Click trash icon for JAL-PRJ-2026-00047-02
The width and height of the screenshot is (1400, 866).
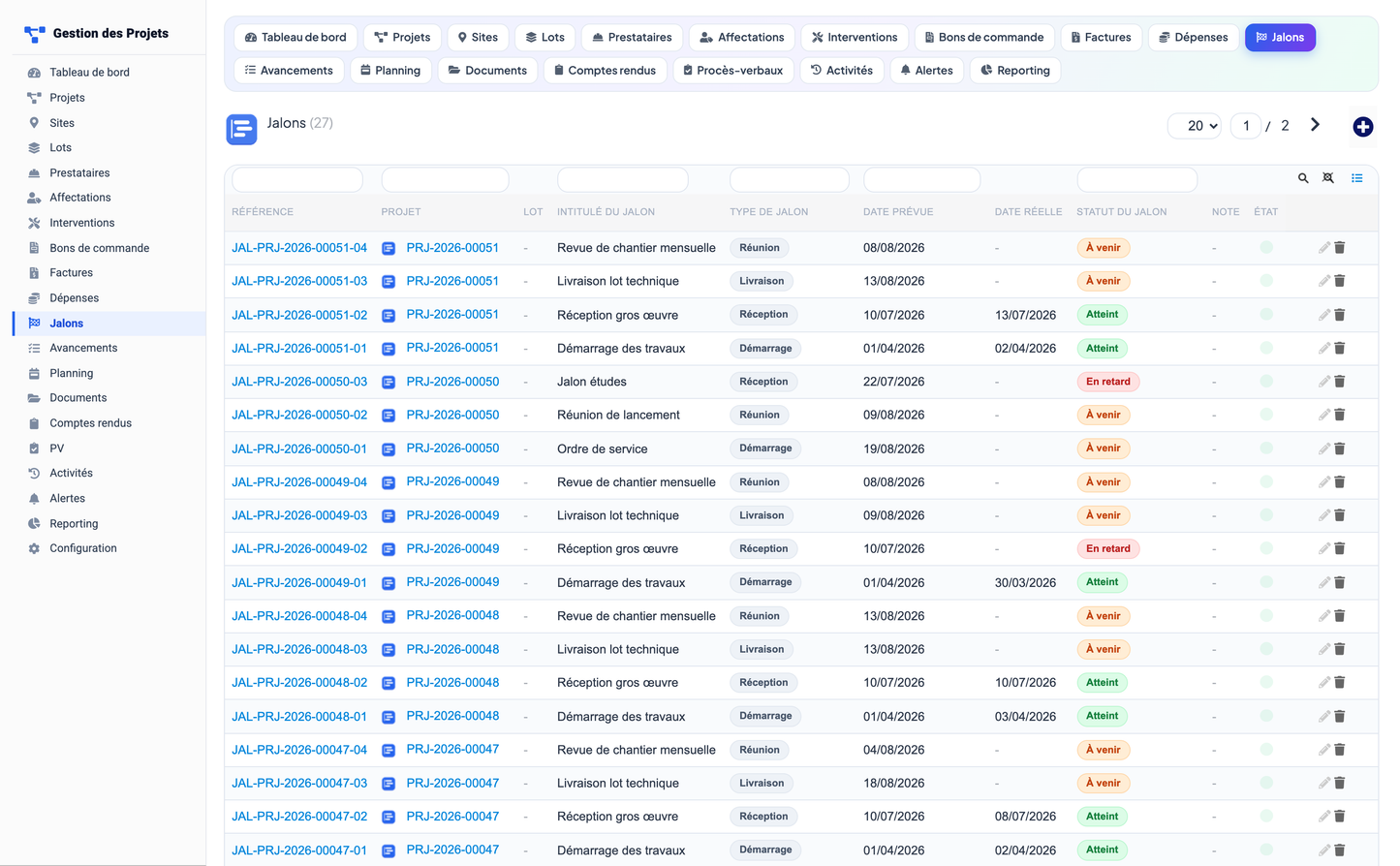click(x=1340, y=817)
